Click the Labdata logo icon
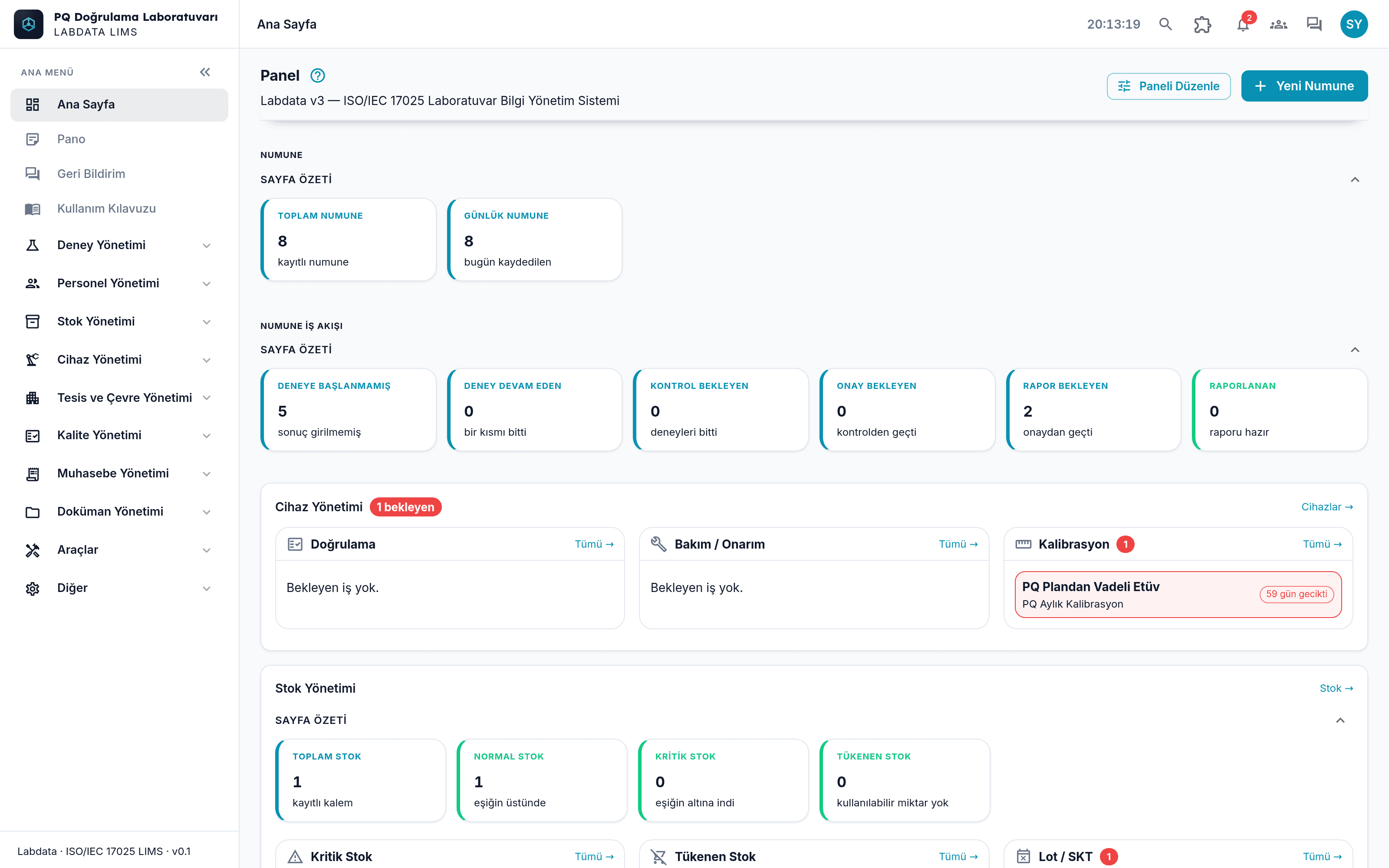Image resolution: width=1389 pixels, height=868 pixels. (29, 24)
